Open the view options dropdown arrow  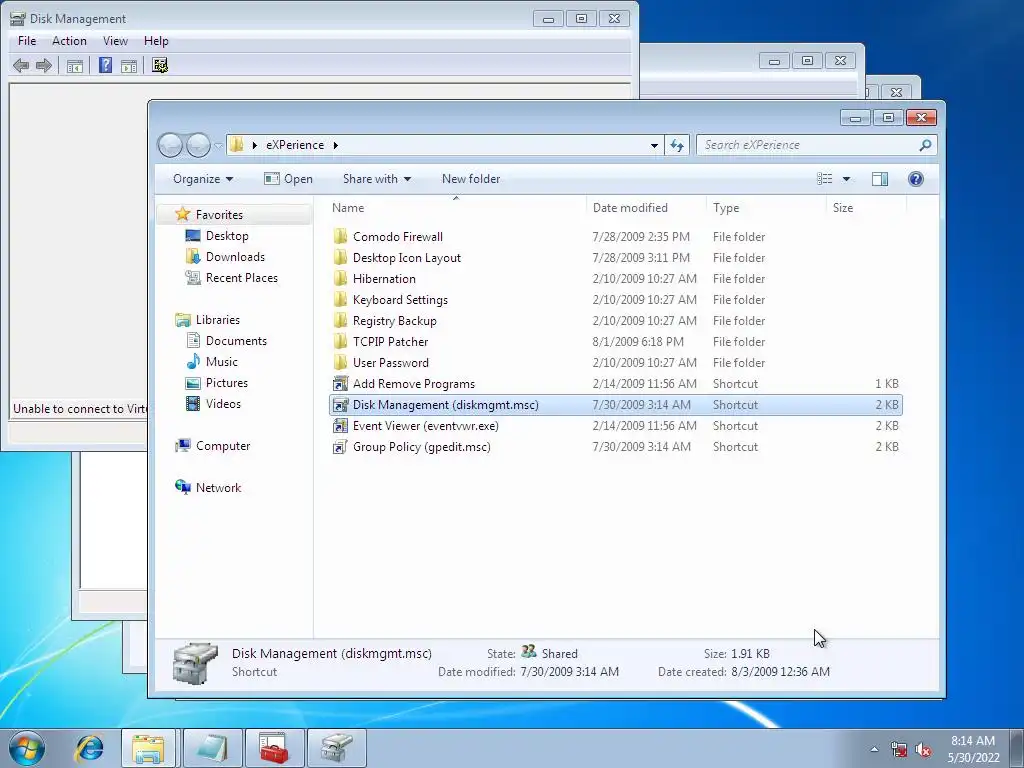(x=846, y=179)
